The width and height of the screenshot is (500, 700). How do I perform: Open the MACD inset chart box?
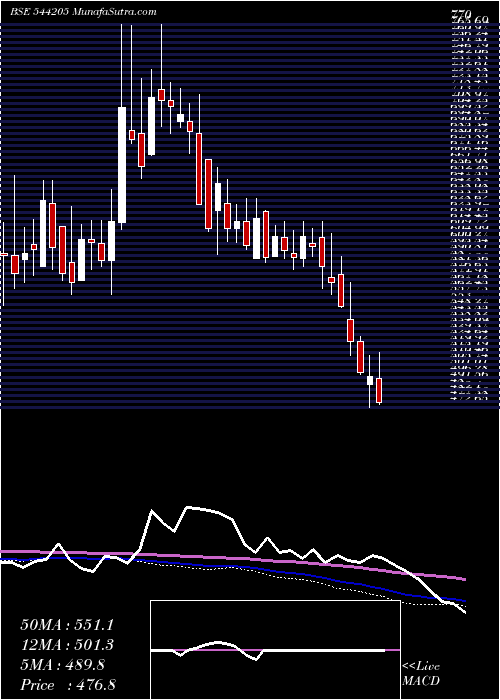[275, 650]
